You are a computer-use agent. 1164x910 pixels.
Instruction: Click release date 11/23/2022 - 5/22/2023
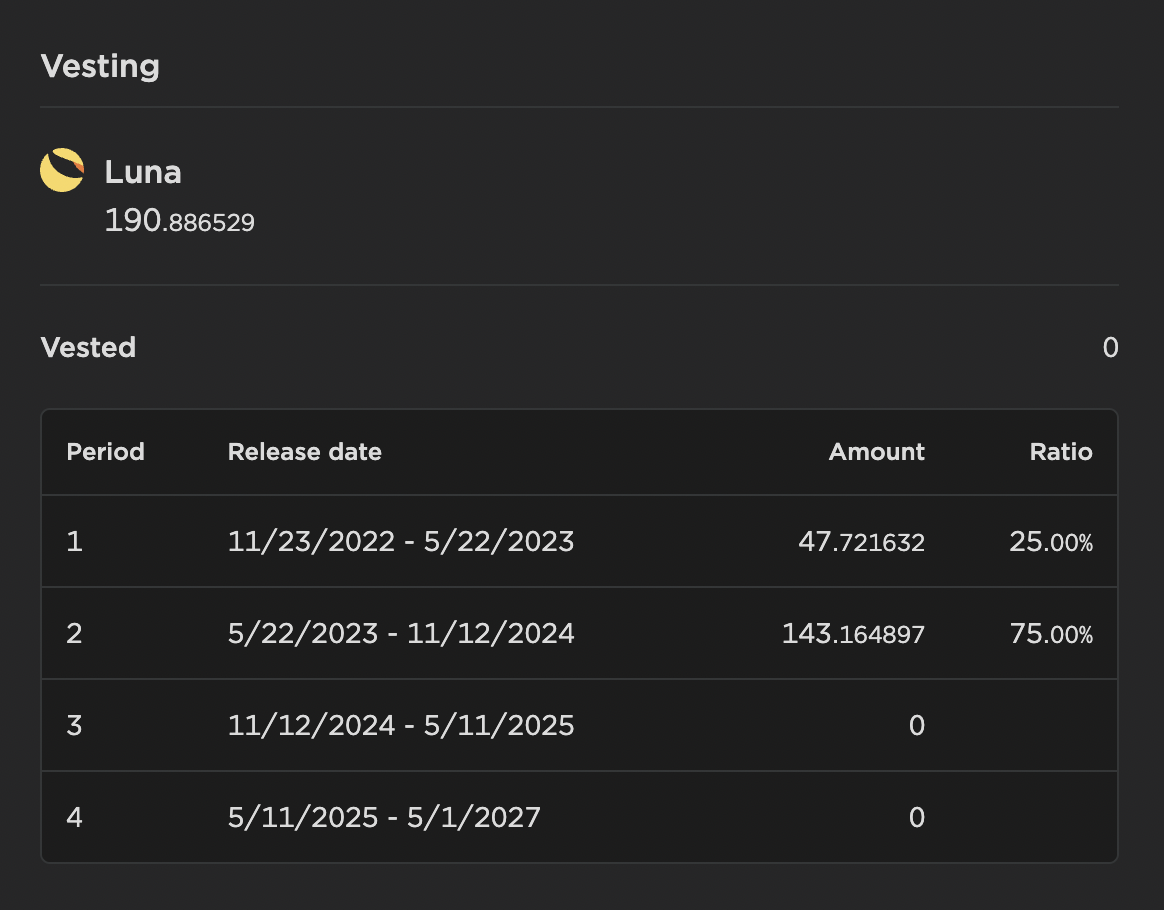[401, 542]
